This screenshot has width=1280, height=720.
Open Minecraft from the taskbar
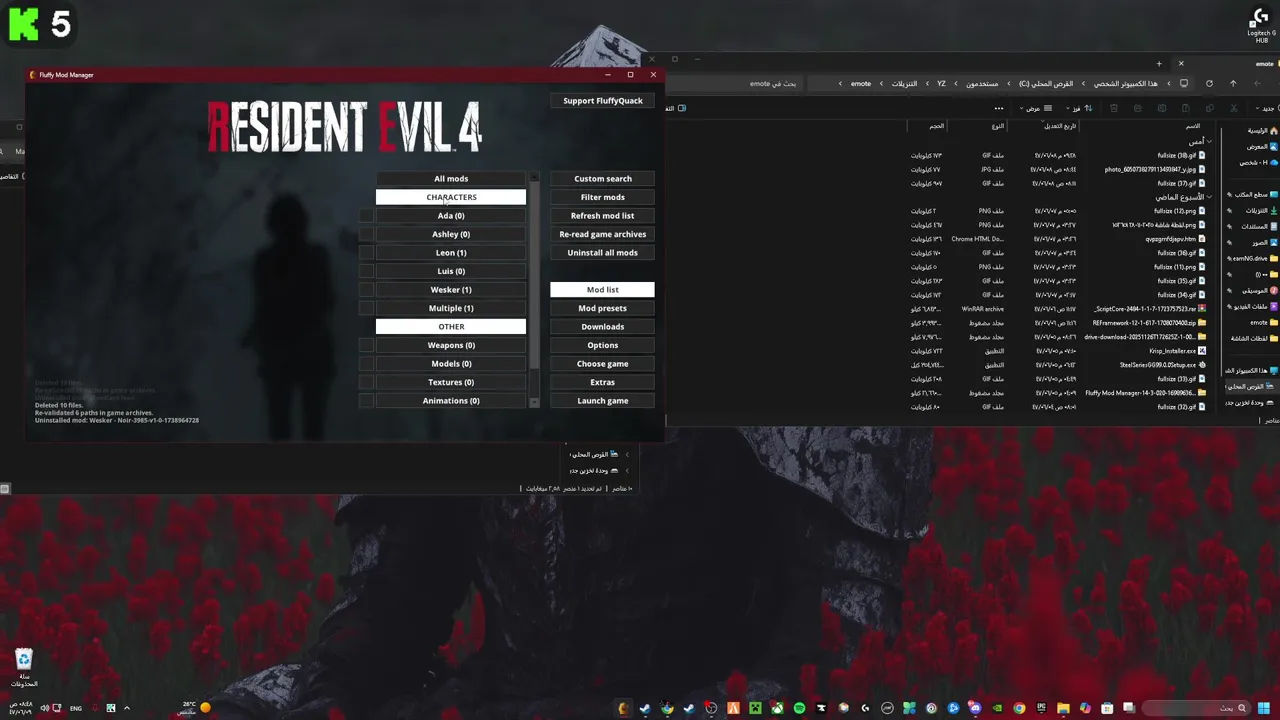(x=755, y=708)
